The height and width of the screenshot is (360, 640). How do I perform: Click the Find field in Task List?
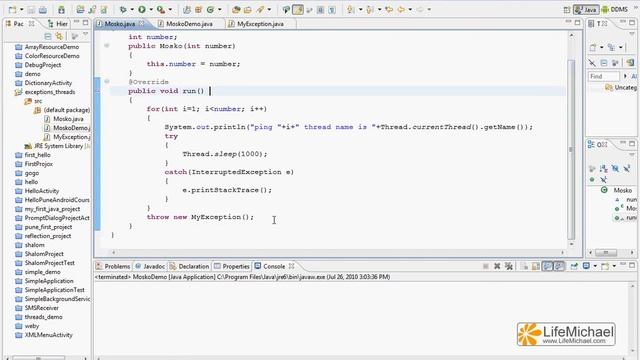pos(603,76)
